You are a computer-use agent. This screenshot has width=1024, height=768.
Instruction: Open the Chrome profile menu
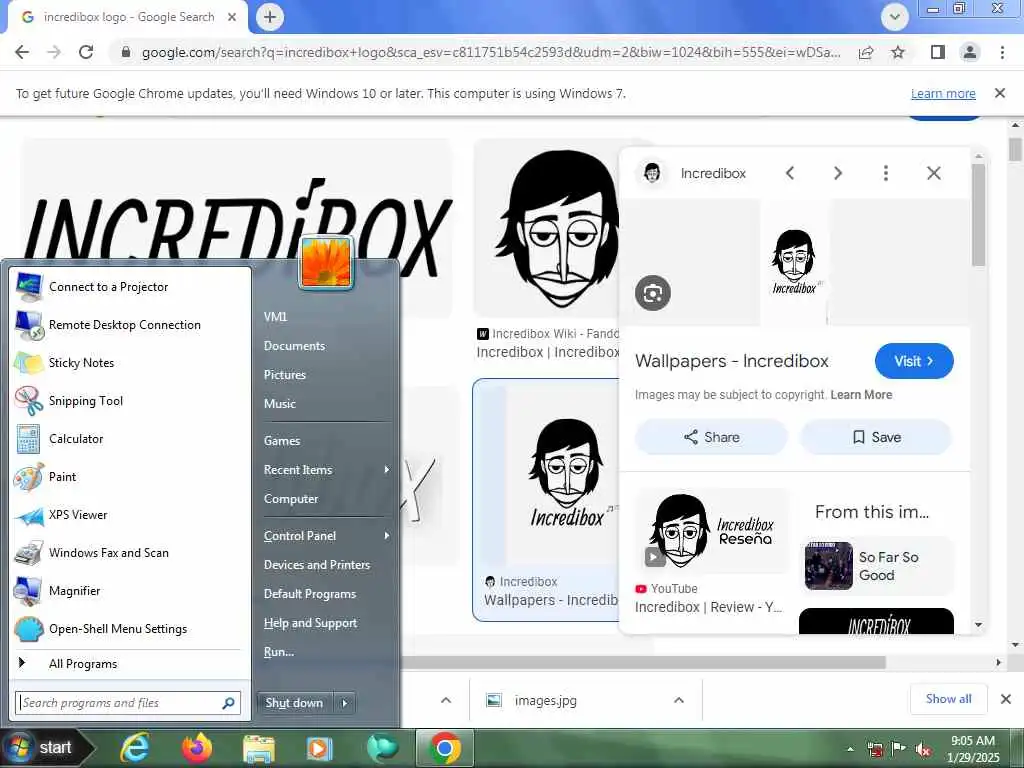tap(970, 52)
